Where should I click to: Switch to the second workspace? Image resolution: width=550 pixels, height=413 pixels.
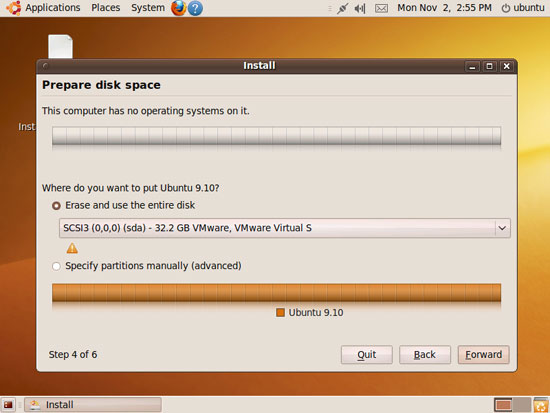click(x=522, y=405)
